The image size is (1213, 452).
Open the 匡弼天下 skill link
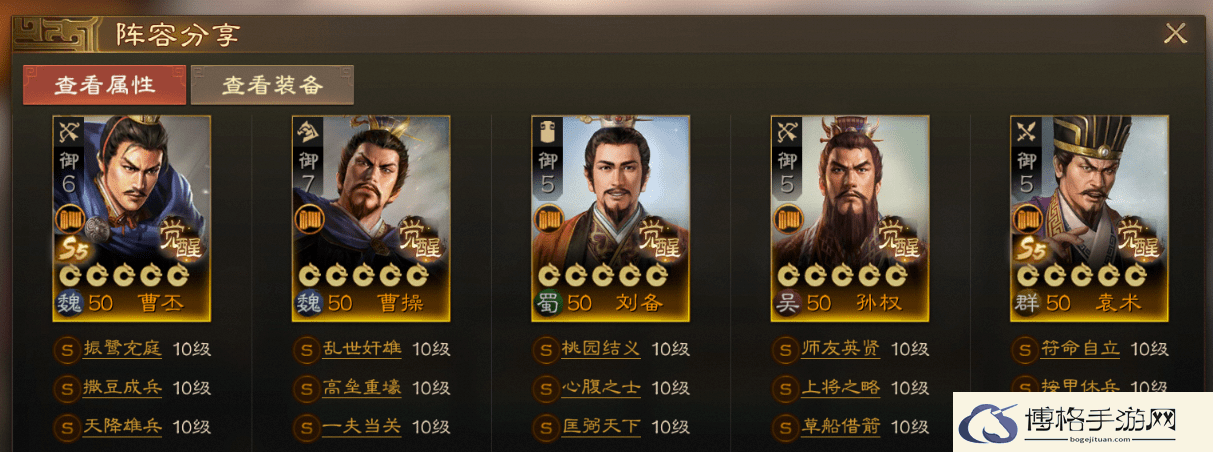[x=601, y=427]
